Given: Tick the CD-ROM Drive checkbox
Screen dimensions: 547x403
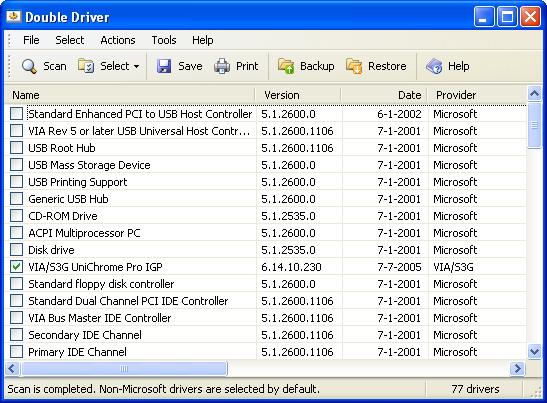Looking at the screenshot, I should (16, 216).
